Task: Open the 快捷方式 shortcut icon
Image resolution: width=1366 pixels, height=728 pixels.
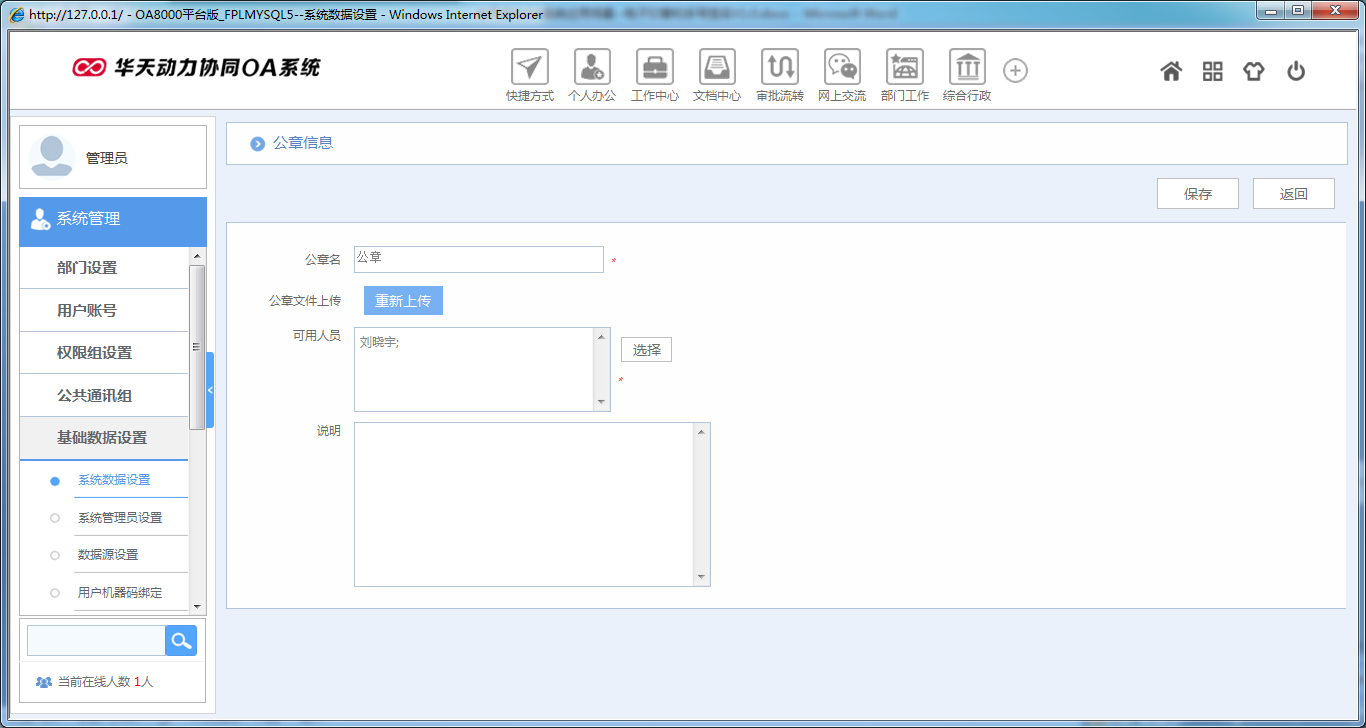Action: coord(530,68)
